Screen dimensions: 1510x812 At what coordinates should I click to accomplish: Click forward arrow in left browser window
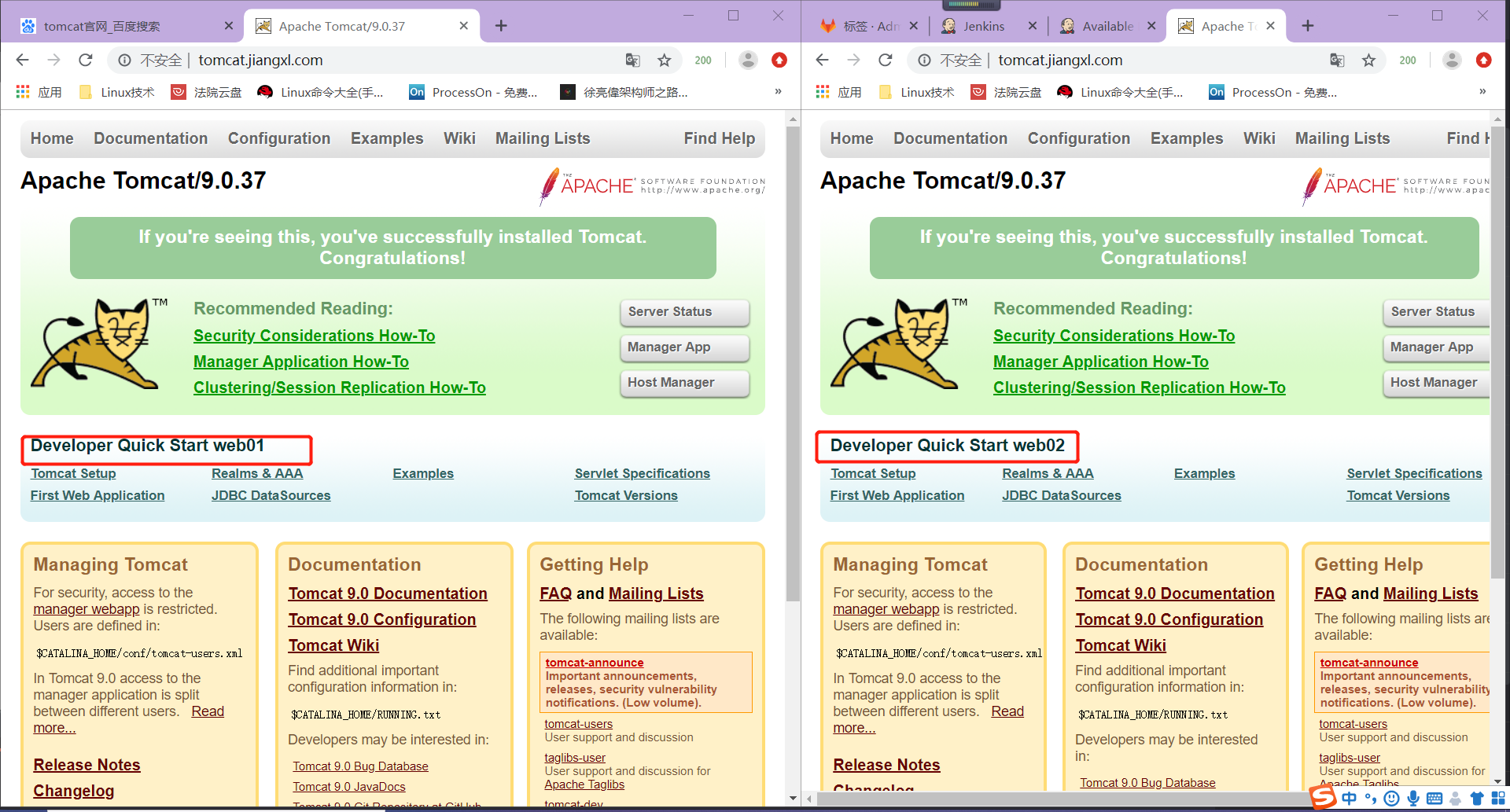click(53, 60)
